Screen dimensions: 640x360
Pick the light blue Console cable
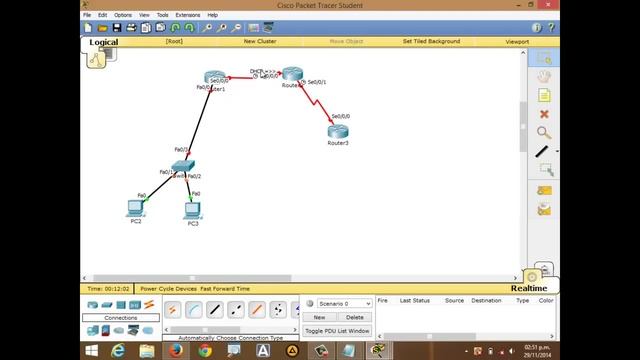193,310
